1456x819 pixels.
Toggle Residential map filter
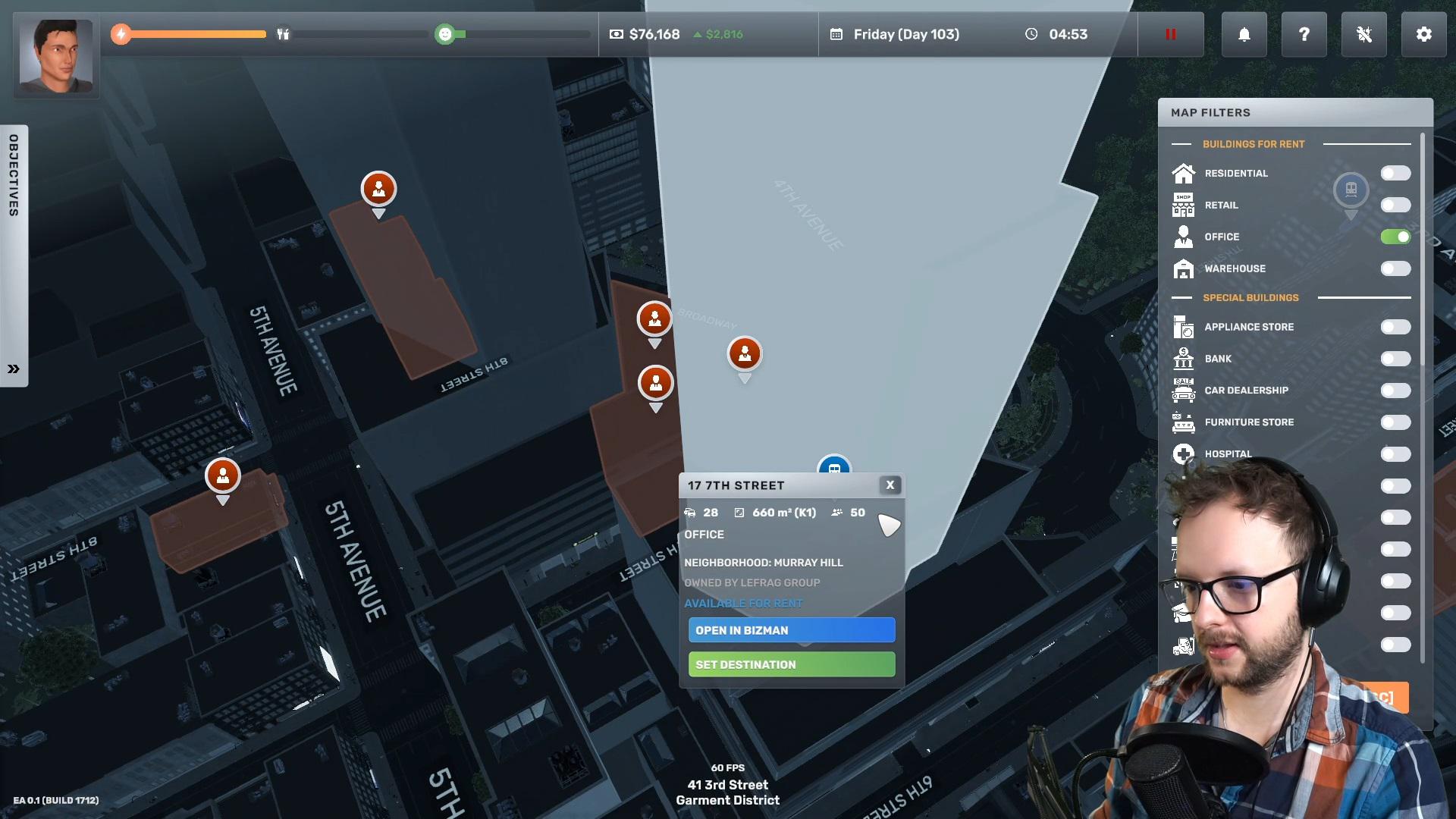1395,174
